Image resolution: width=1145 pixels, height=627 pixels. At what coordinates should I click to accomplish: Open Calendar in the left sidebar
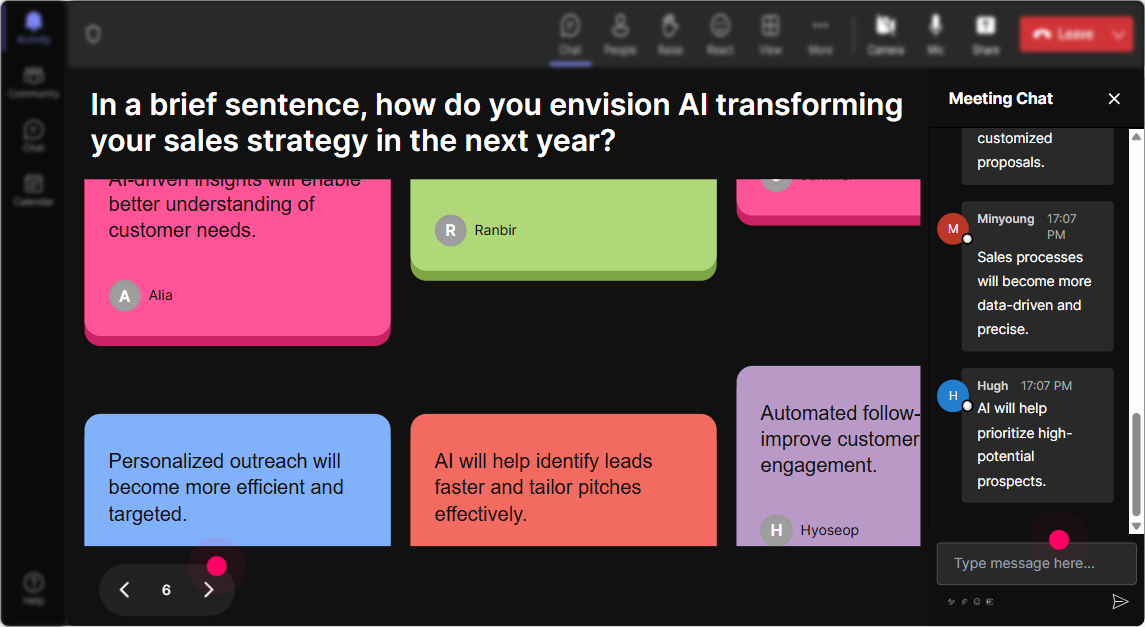(34, 190)
